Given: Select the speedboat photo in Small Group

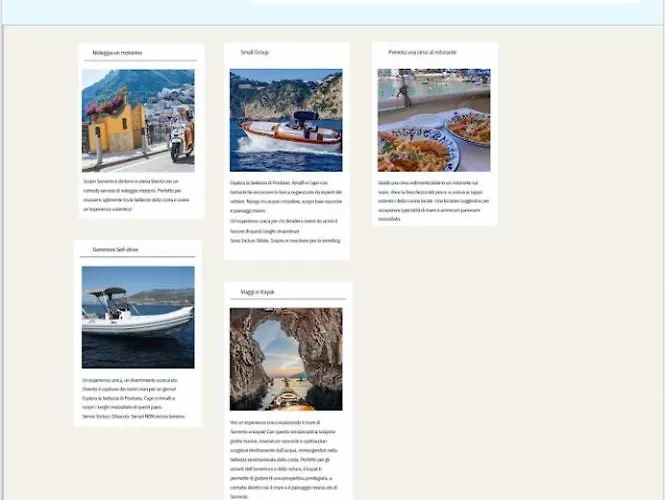Looking at the screenshot, I should (x=286, y=120).
